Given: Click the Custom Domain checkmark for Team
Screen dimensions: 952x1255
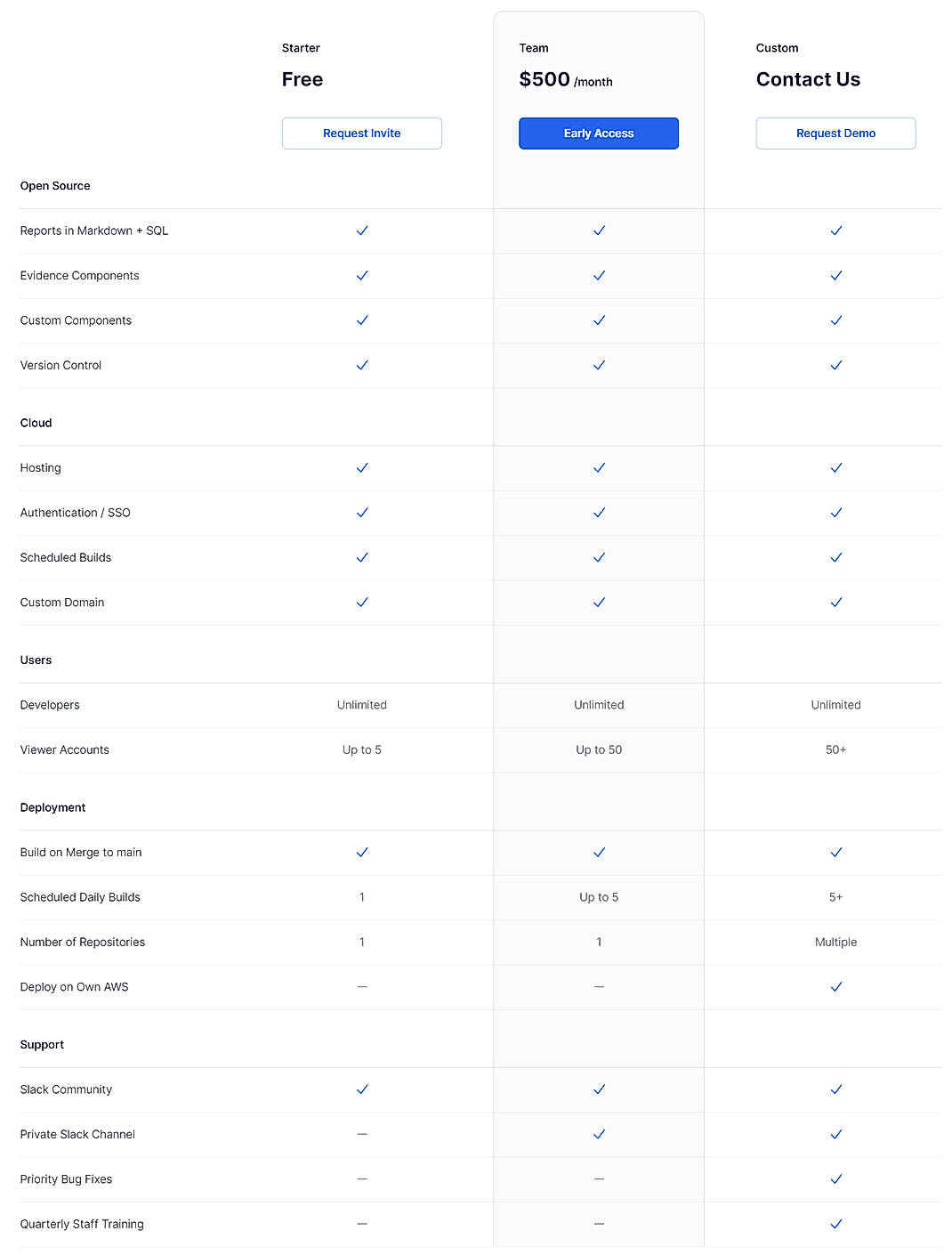Looking at the screenshot, I should point(599,602).
